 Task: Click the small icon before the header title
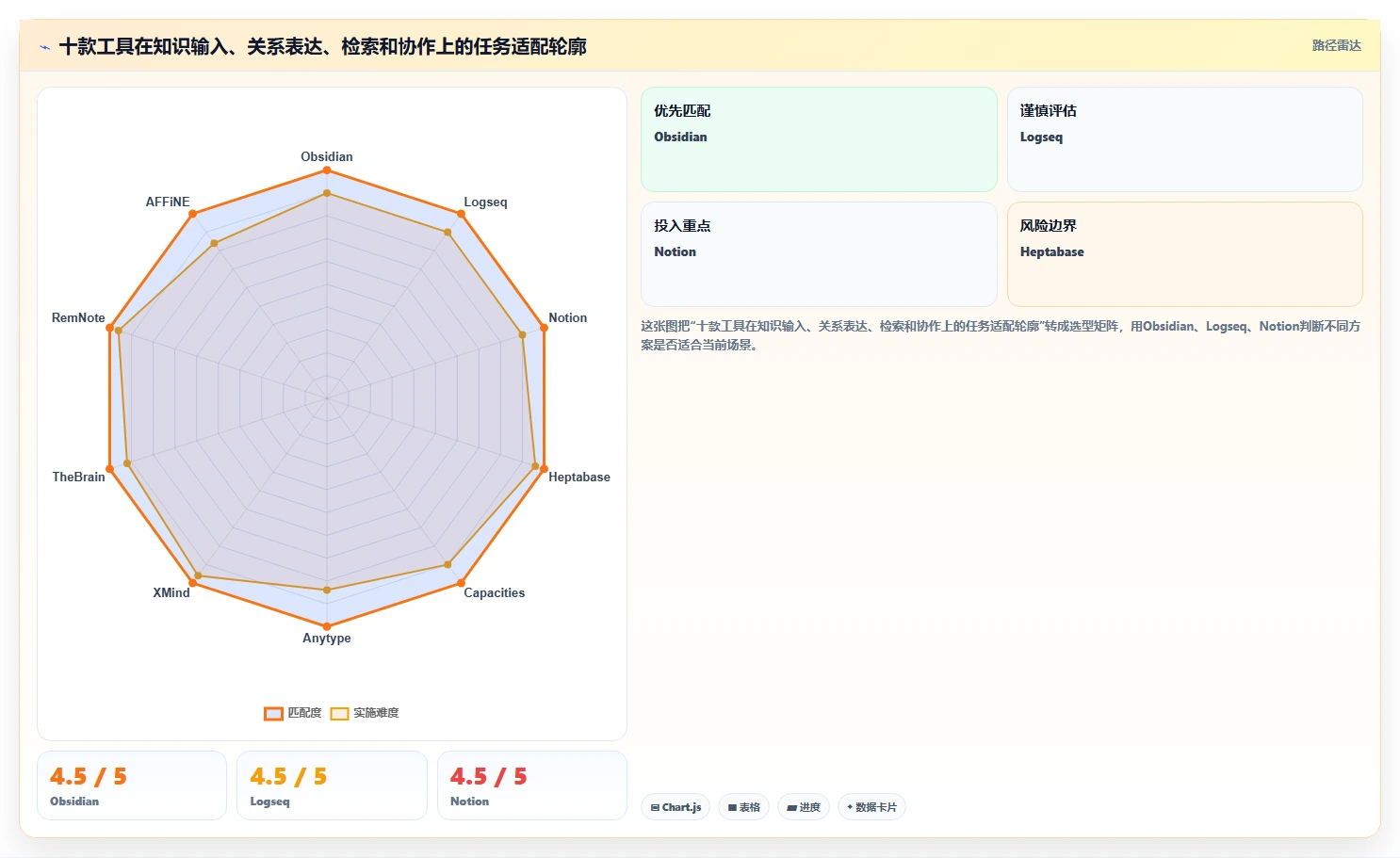pyautogui.click(x=44, y=47)
